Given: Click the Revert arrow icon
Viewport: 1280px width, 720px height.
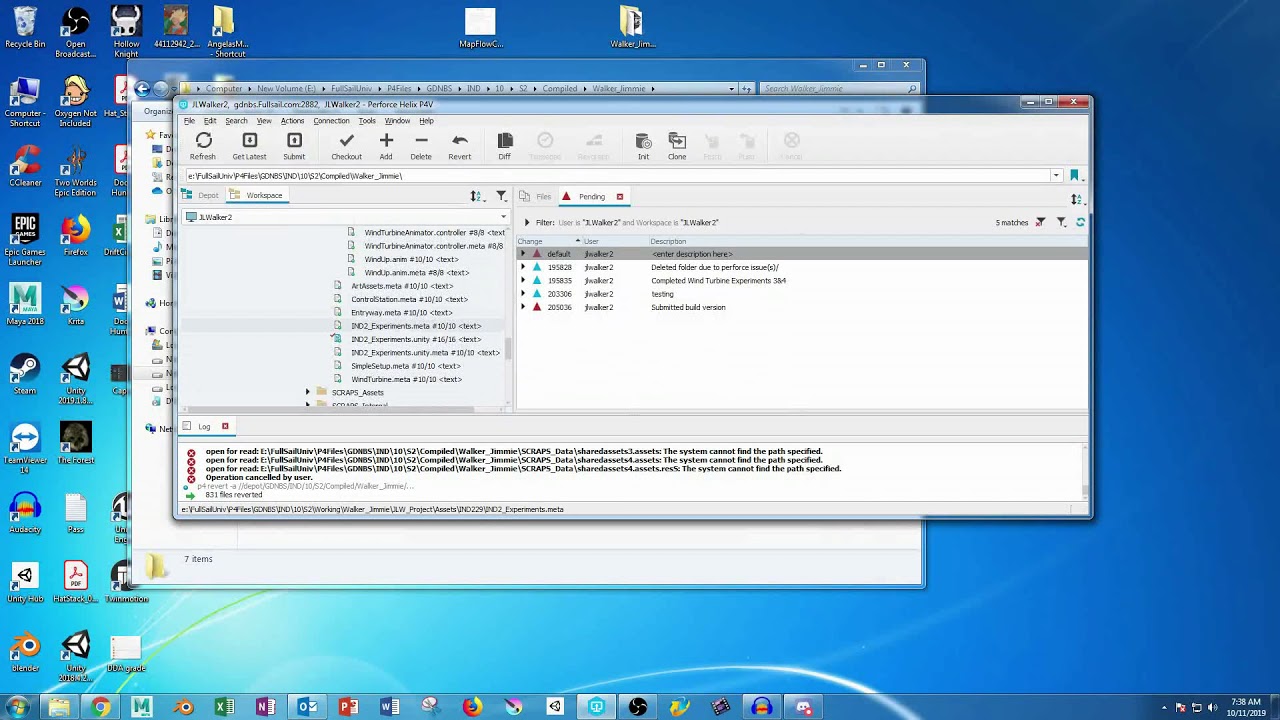Looking at the screenshot, I should point(459,141).
